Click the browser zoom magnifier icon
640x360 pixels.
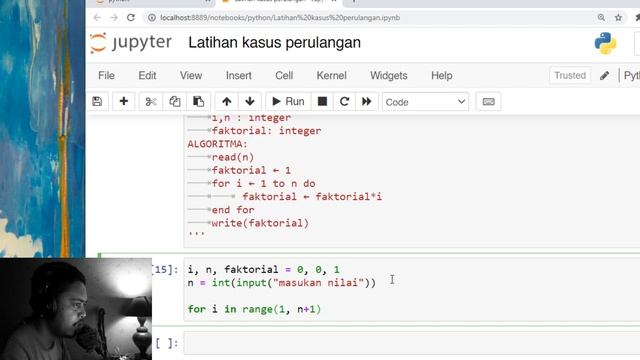(601, 18)
